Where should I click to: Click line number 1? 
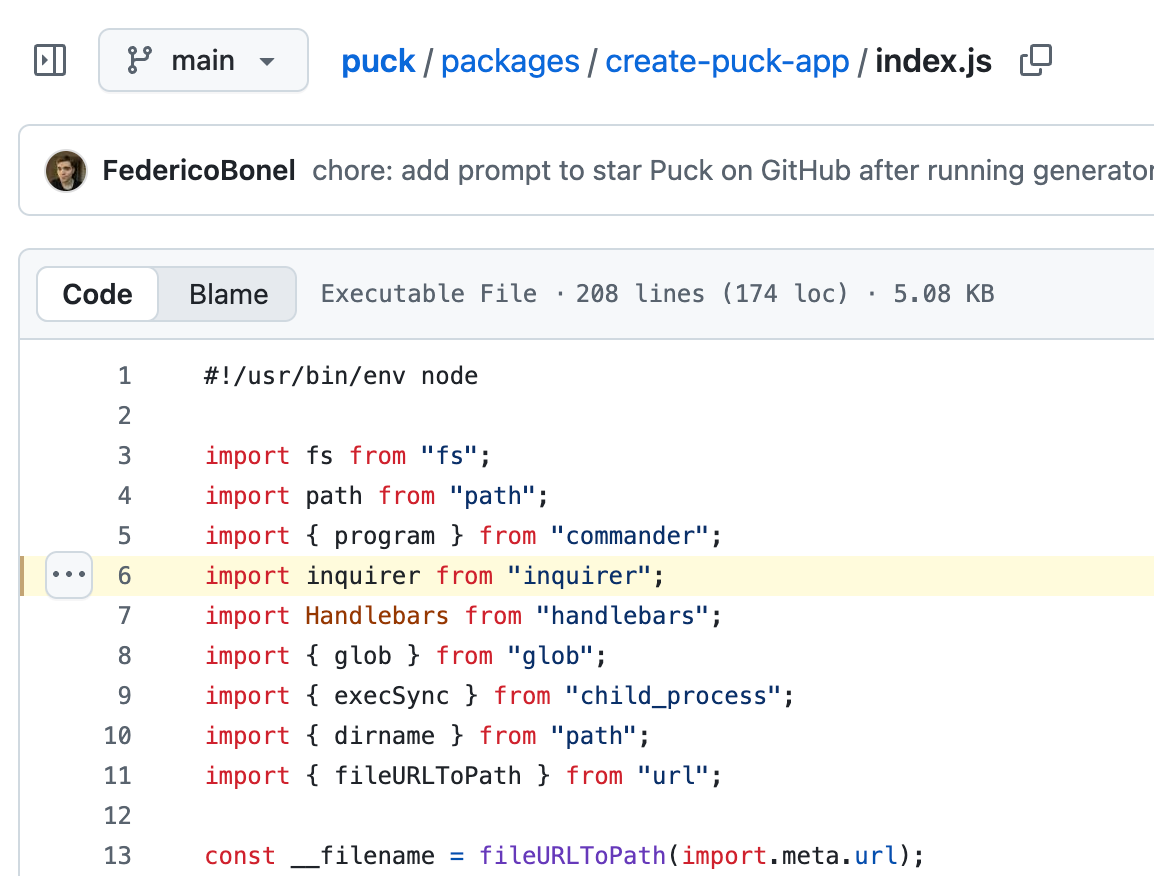click(x=124, y=375)
